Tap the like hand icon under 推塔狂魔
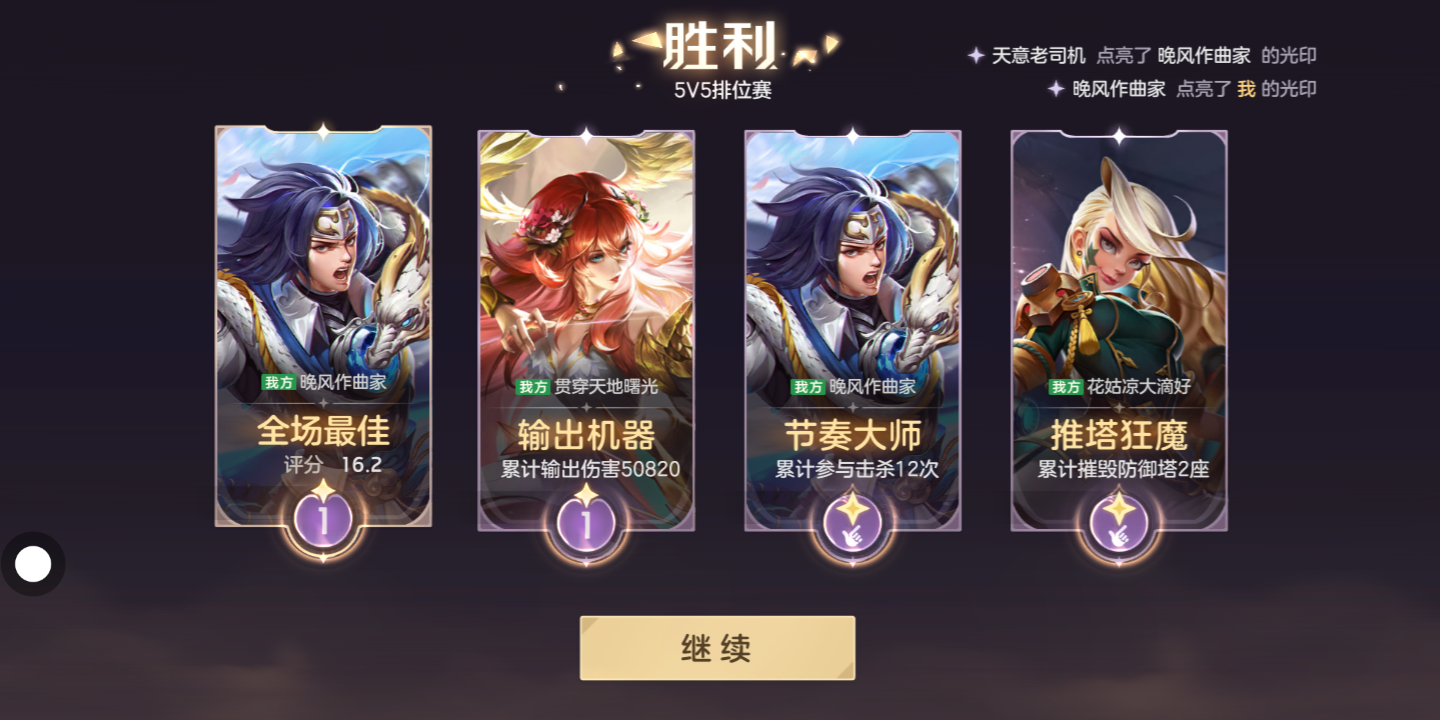Screen dimensions: 1440x720 coord(1119,524)
